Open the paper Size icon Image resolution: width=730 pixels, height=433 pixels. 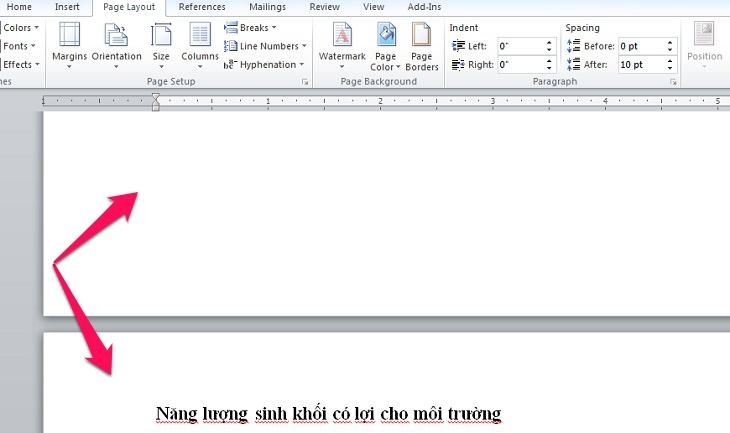click(161, 34)
